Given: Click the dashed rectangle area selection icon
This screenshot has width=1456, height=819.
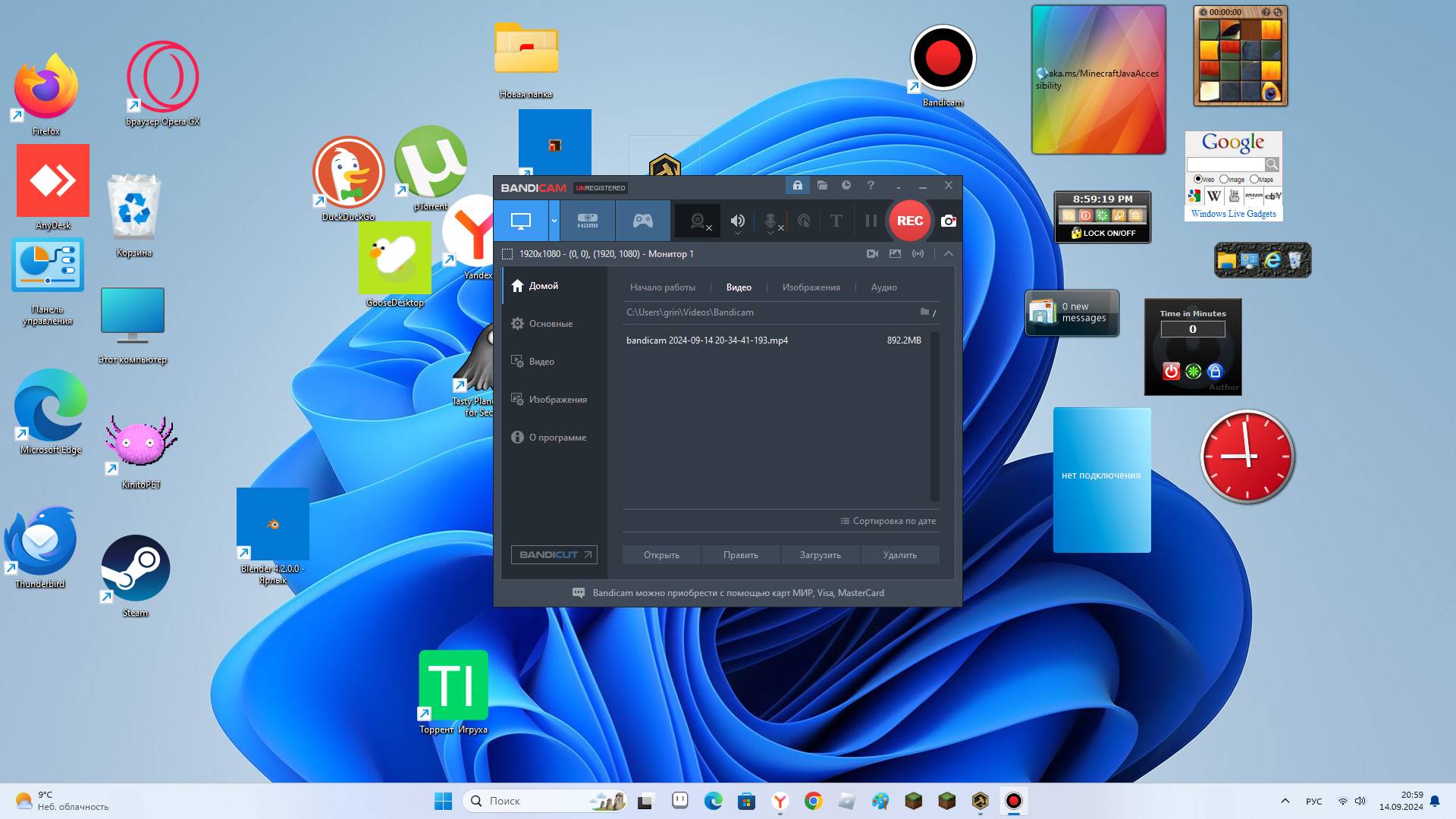Looking at the screenshot, I should 507,254.
